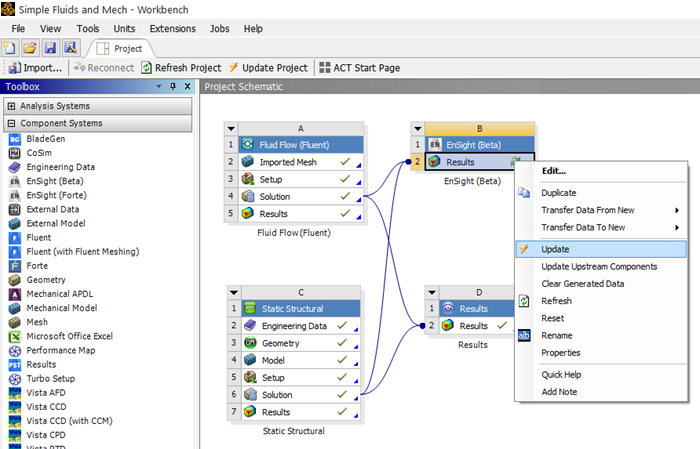This screenshot has width=700, height=449.
Task: Select Engineering Data icon in Toolbox
Action: (x=15, y=167)
